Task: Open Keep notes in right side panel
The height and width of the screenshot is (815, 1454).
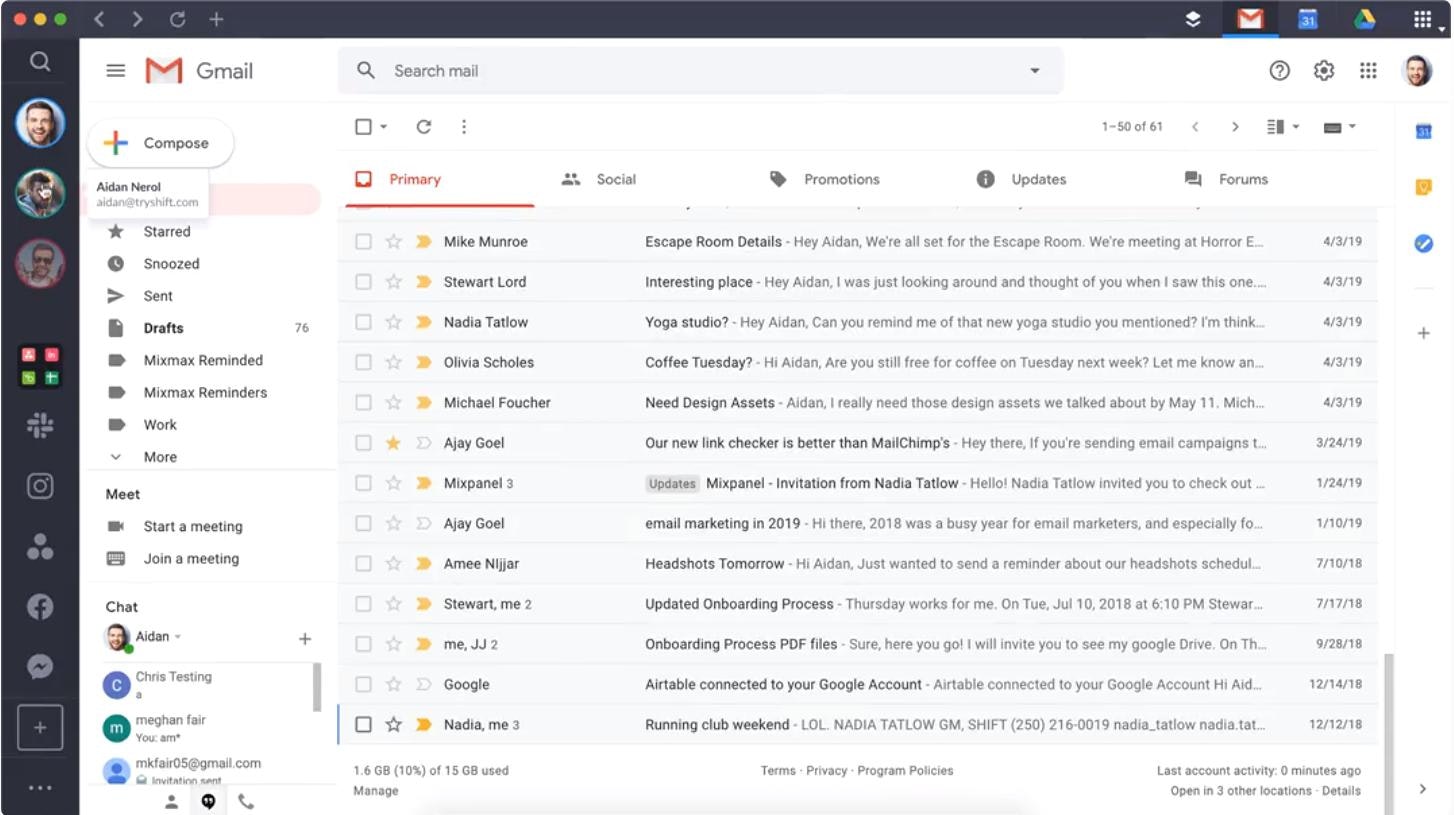Action: 1424,187
